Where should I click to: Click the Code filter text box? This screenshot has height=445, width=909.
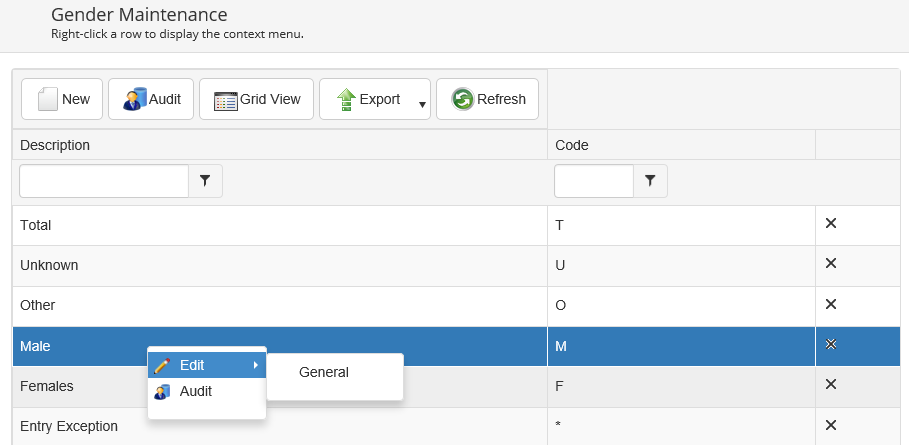click(x=594, y=181)
